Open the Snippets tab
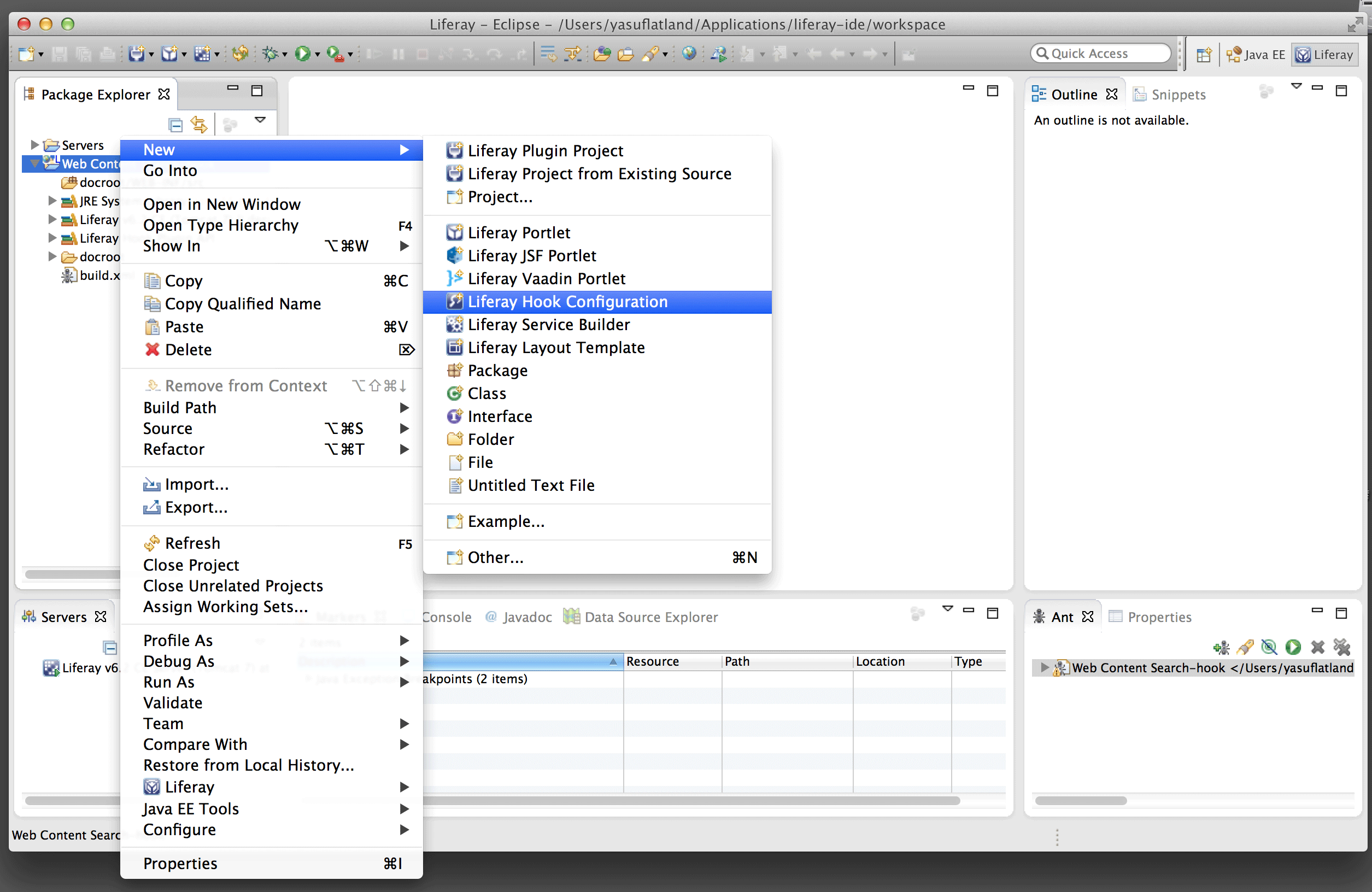This screenshot has height=892, width=1372. click(x=1177, y=95)
